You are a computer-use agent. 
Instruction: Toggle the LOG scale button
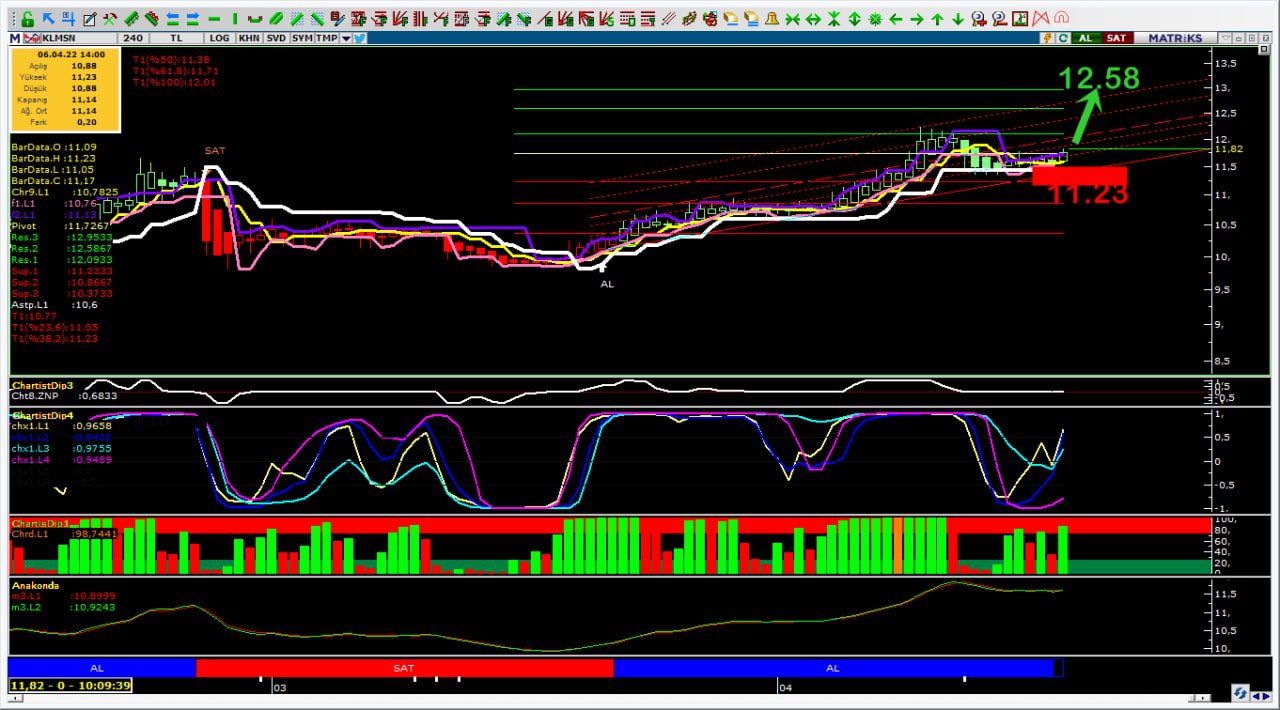coord(219,38)
